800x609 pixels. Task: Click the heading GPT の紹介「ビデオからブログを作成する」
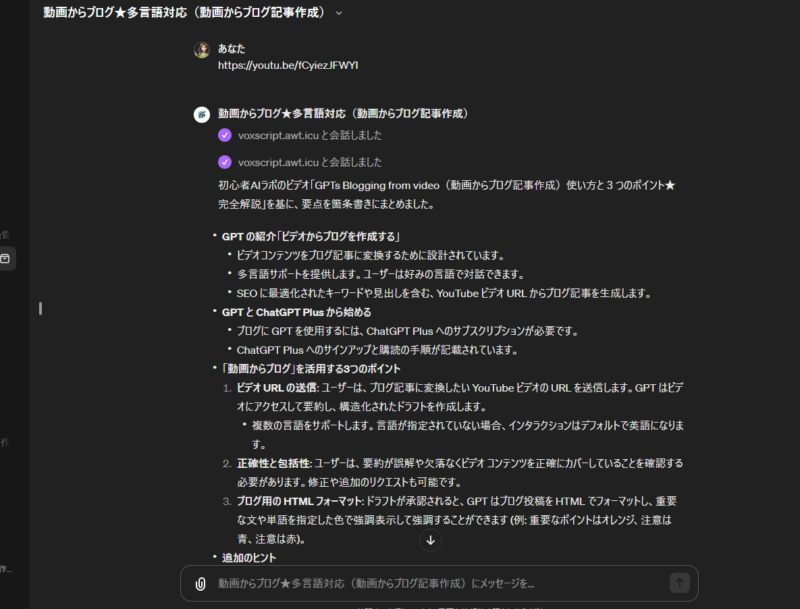click(x=311, y=237)
